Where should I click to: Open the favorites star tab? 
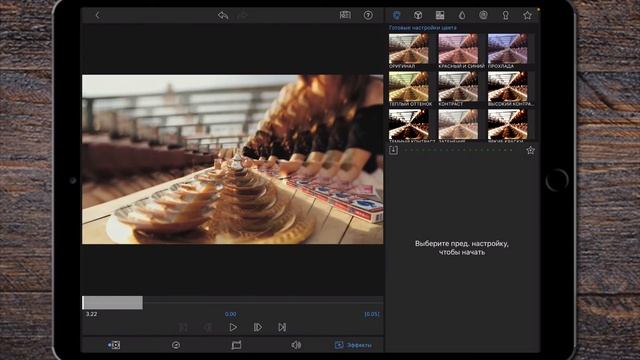(527, 15)
